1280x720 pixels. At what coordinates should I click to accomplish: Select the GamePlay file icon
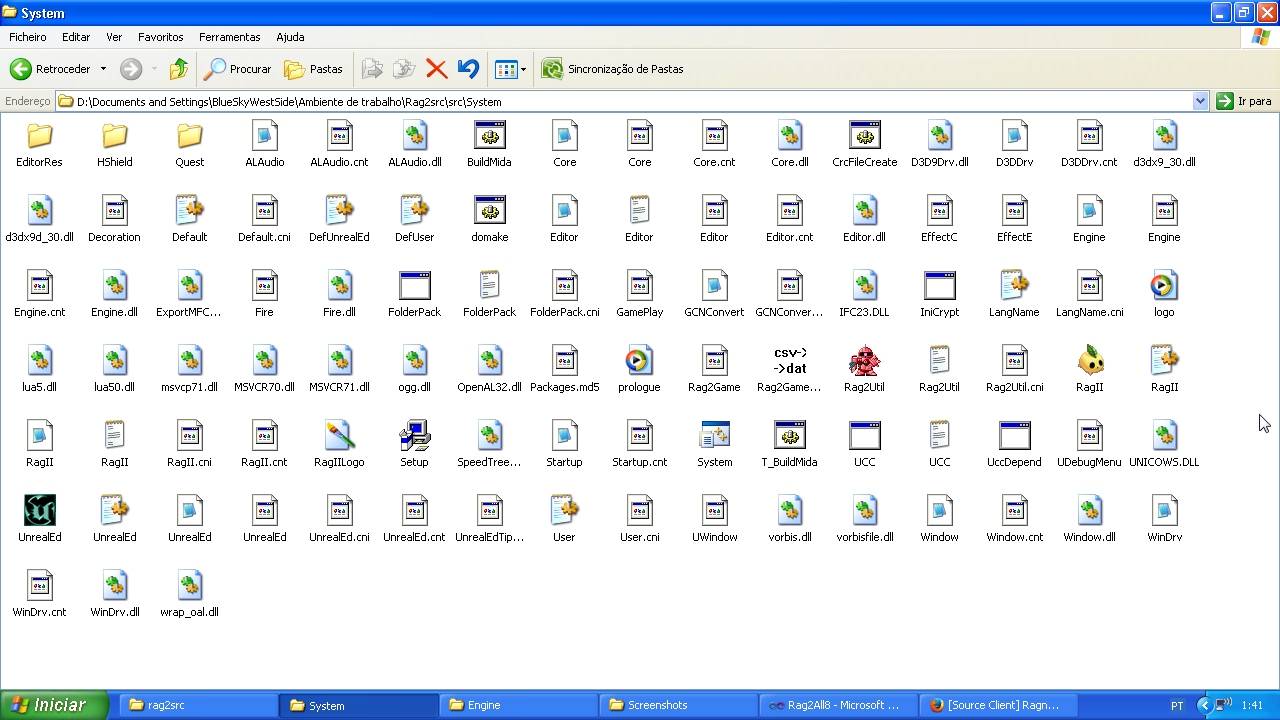[639, 294]
